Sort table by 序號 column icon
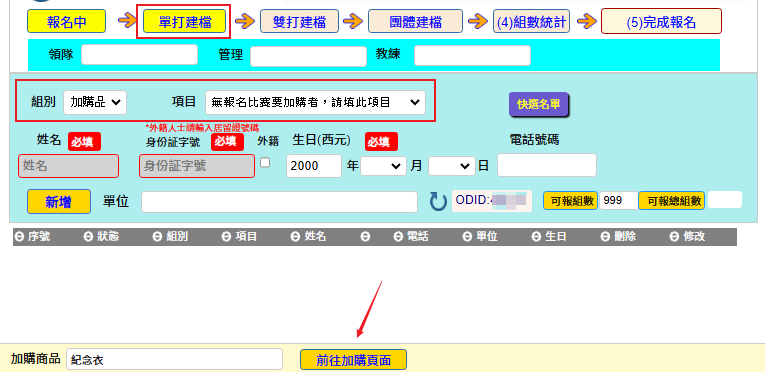 (20, 237)
